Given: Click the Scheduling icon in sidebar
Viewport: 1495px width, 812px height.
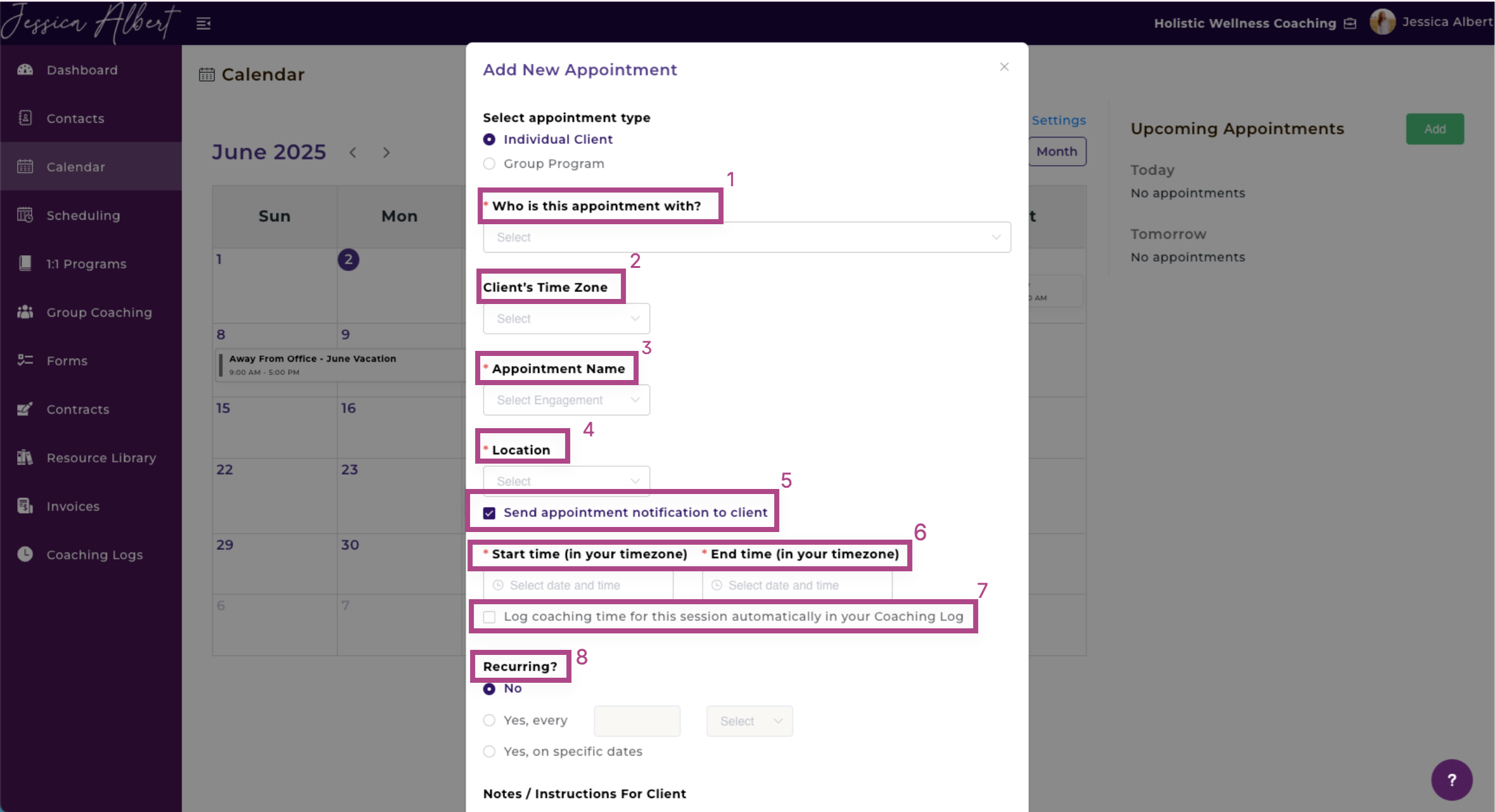Looking at the screenshot, I should (25, 215).
